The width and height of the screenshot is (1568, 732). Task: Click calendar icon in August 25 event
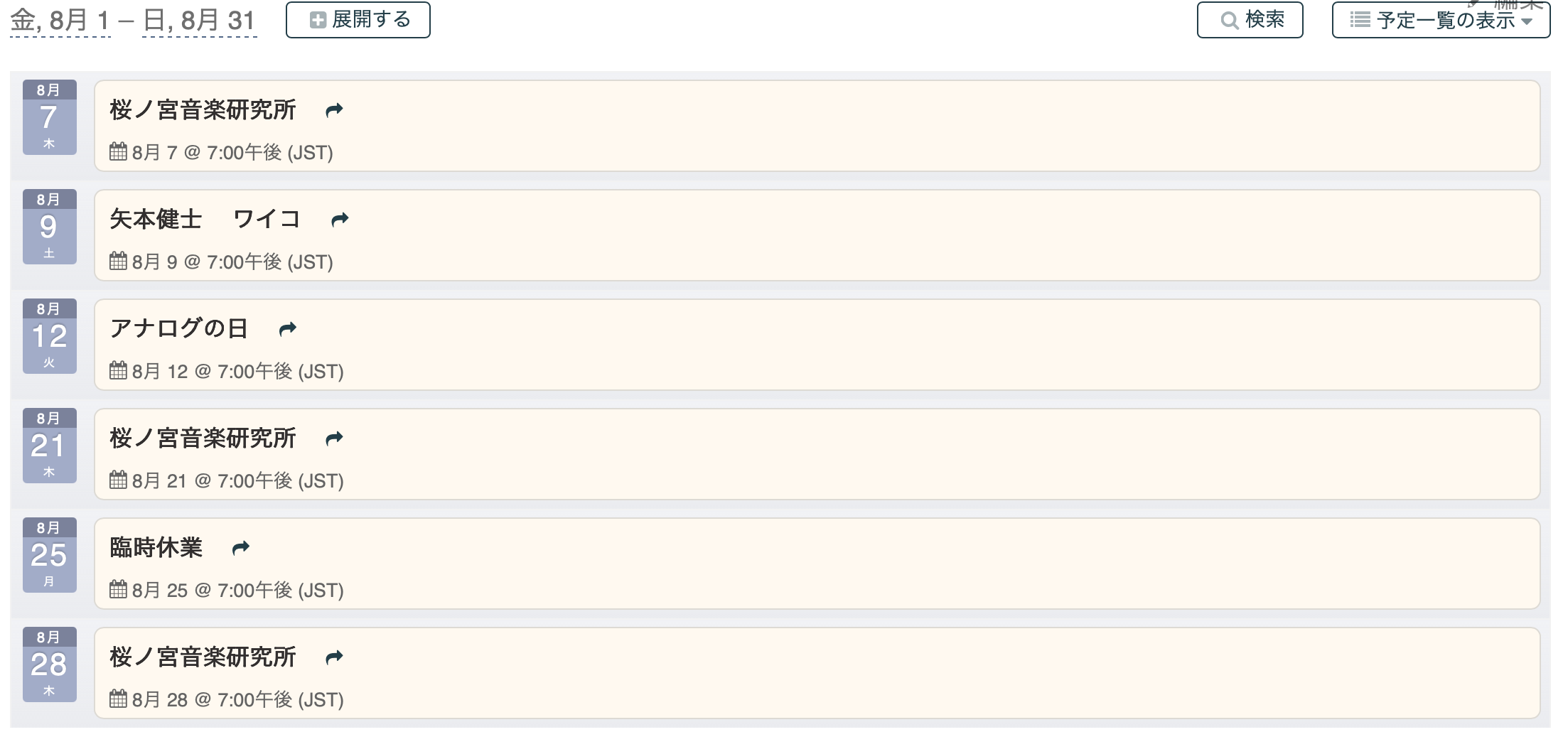pyautogui.click(x=119, y=590)
